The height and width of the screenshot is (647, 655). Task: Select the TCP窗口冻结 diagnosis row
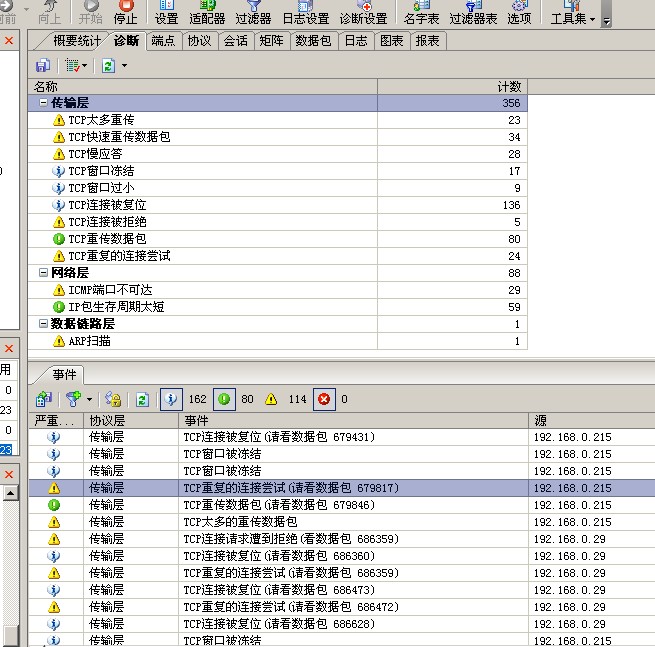click(278, 171)
